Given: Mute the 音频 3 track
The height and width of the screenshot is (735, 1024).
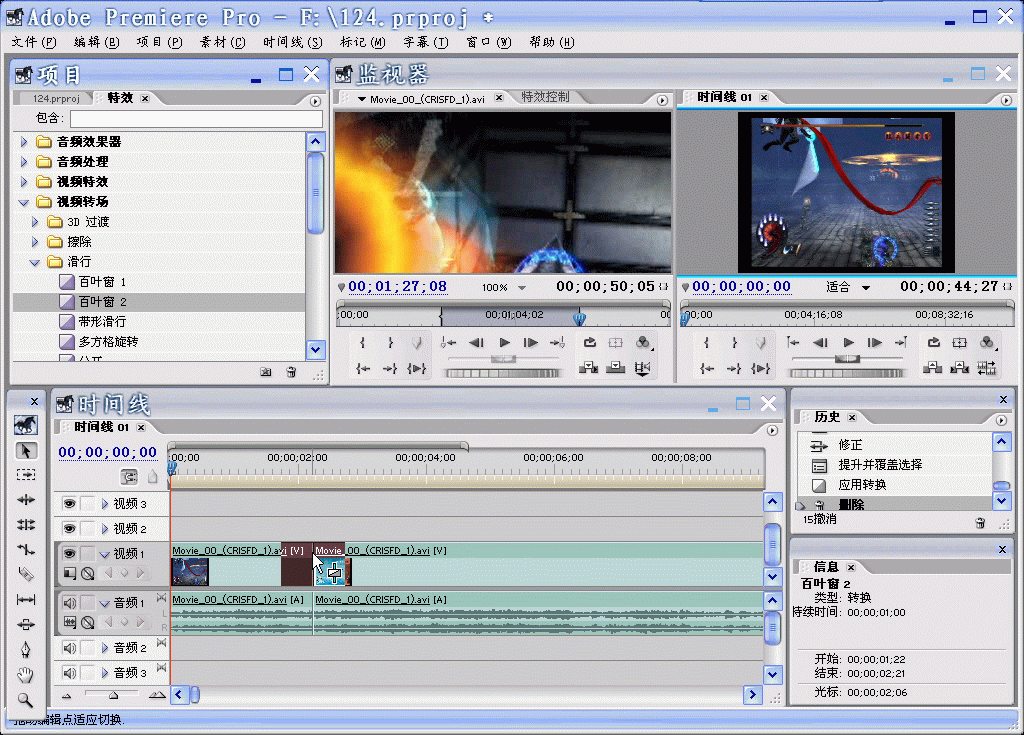Looking at the screenshot, I should (69, 672).
